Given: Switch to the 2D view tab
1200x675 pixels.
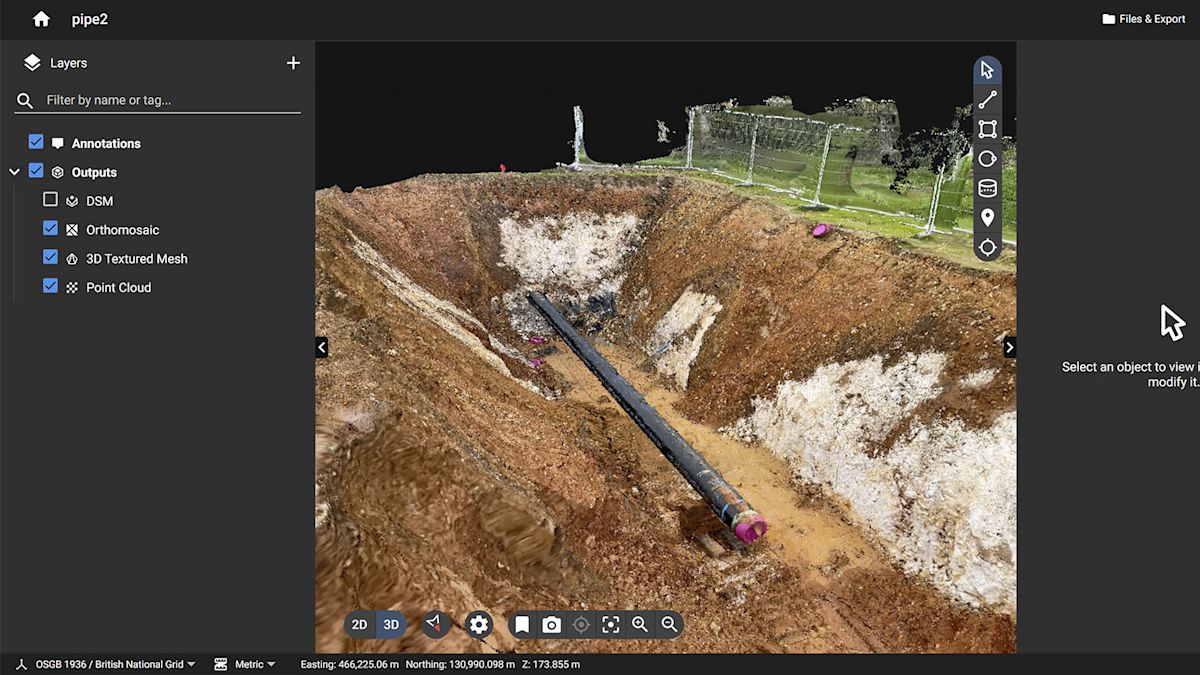Looking at the screenshot, I should tap(359, 624).
